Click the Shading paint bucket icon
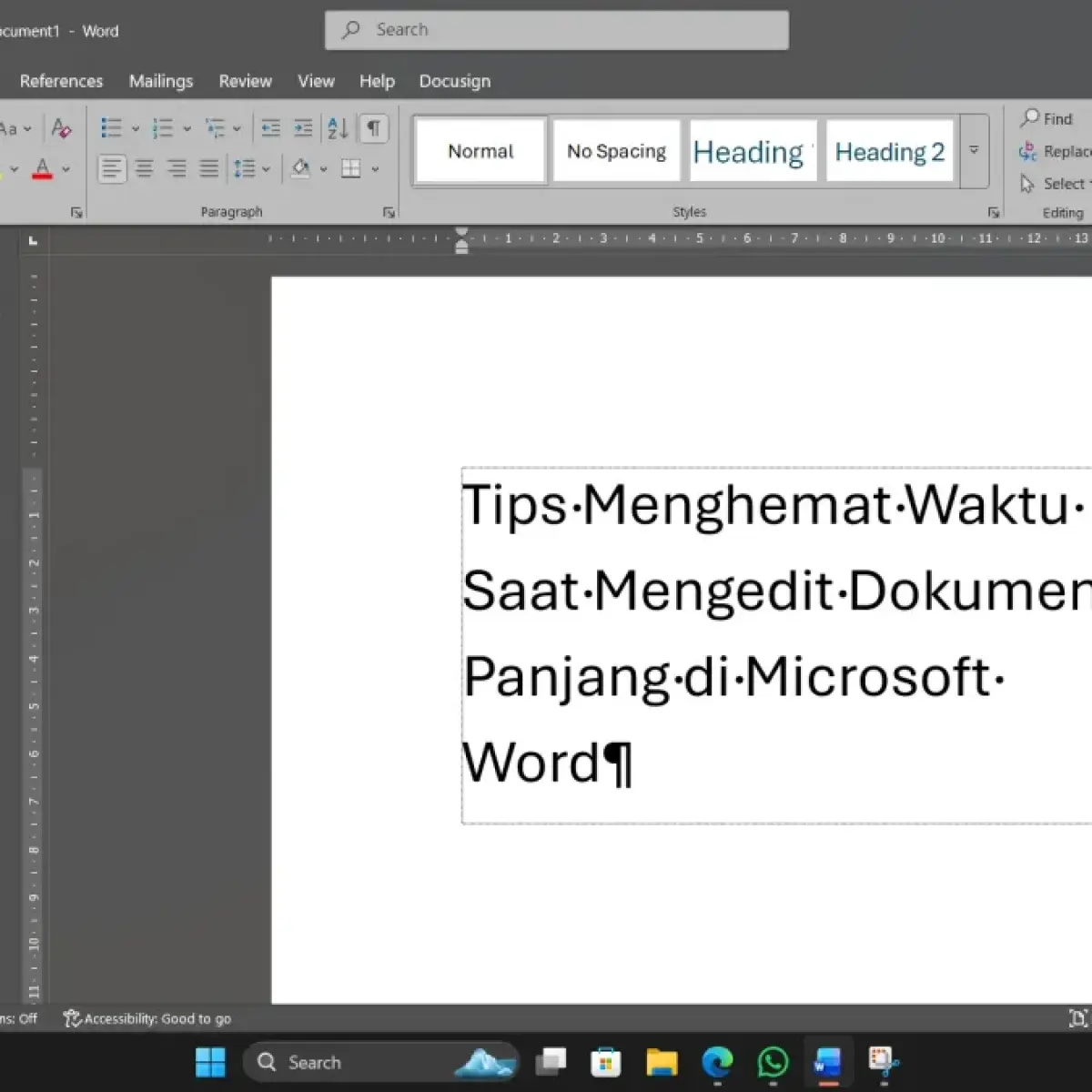The image size is (1092, 1092). [x=300, y=168]
